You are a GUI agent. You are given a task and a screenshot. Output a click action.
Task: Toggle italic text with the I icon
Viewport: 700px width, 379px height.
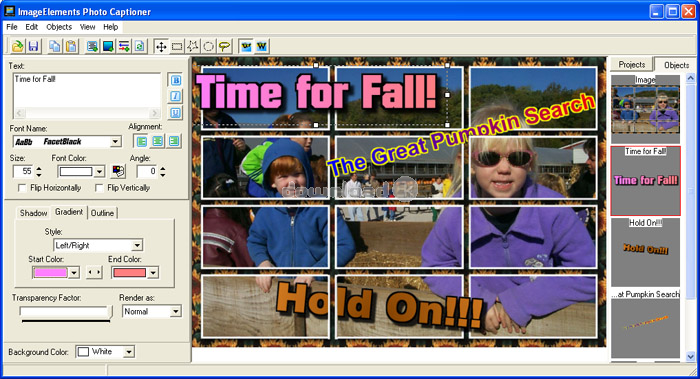(x=175, y=96)
